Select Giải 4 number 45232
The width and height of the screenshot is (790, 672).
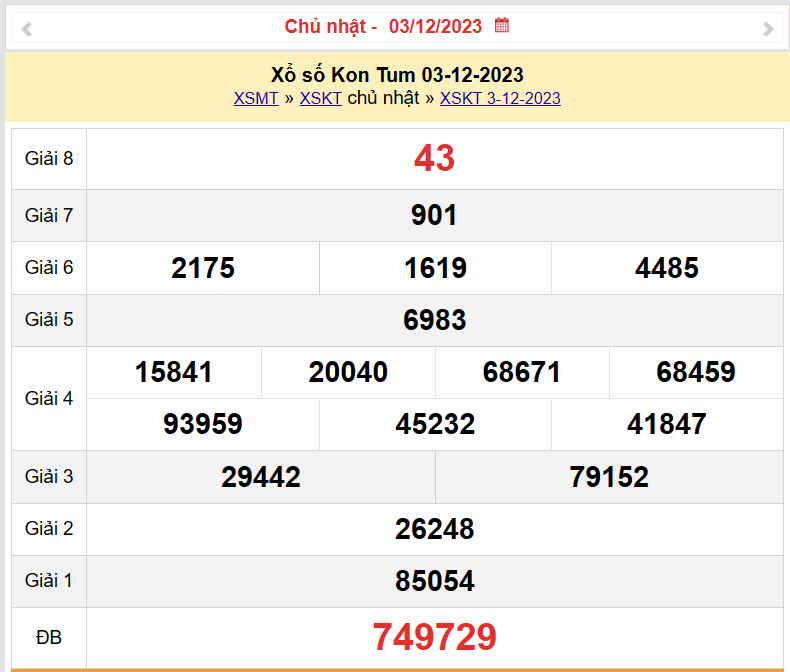click(435, 424)
